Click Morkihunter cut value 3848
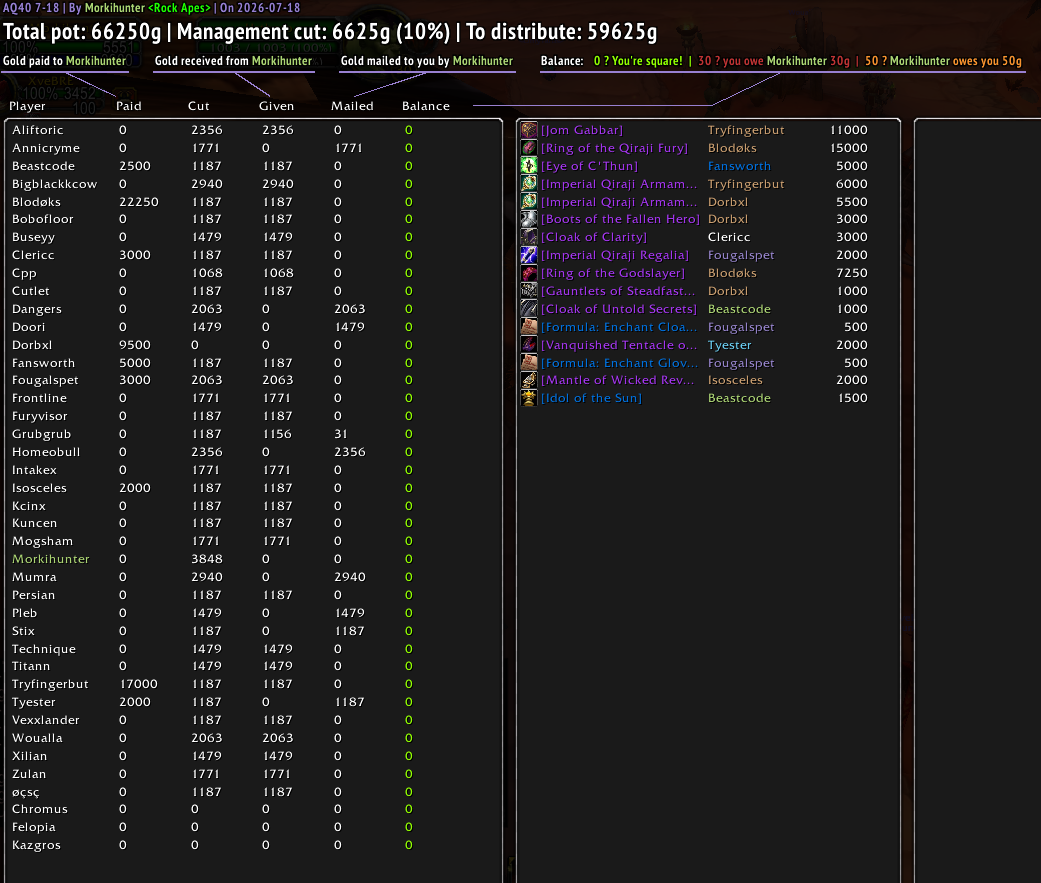The height and width of the screenshot is (883, 1041). (x=206, y=559)
